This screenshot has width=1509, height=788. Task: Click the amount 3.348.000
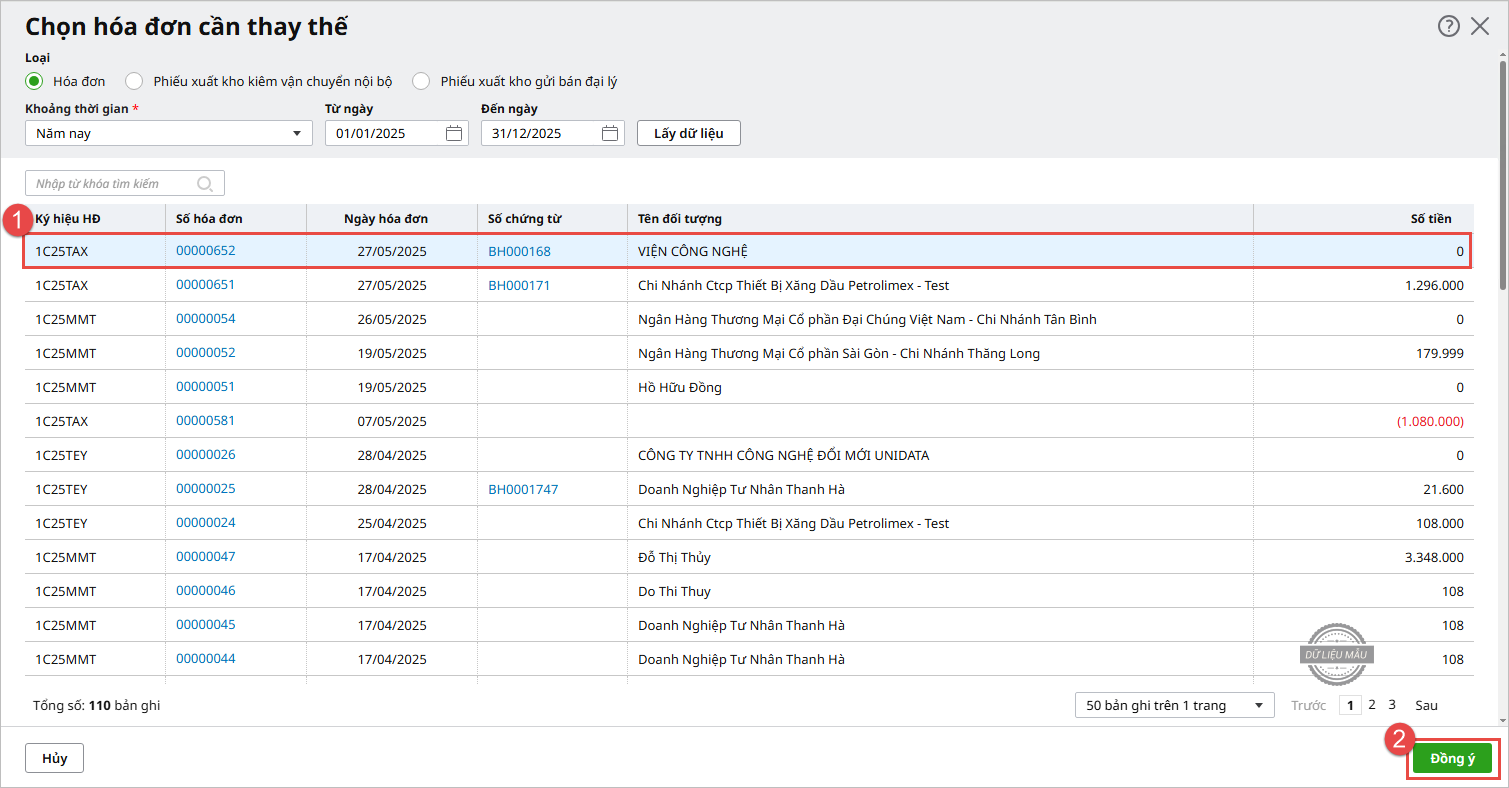pos(1434,557)
